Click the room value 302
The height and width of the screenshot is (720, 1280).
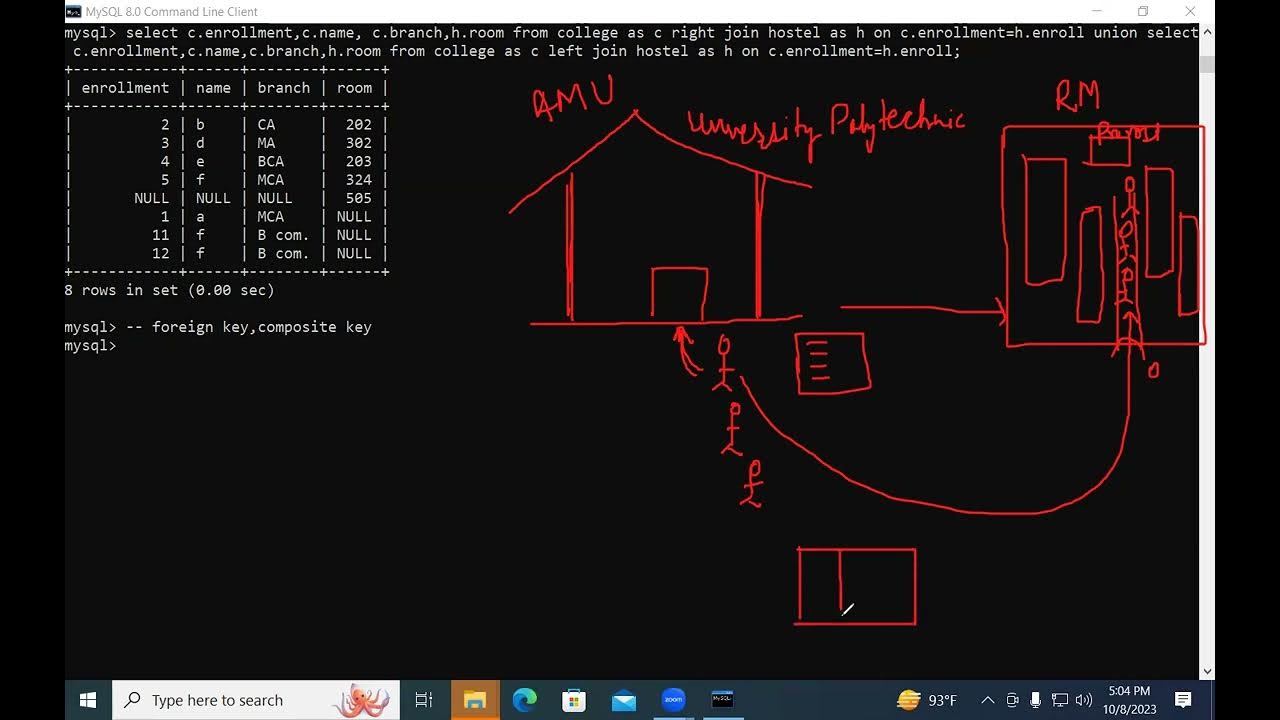coord(359,143)
